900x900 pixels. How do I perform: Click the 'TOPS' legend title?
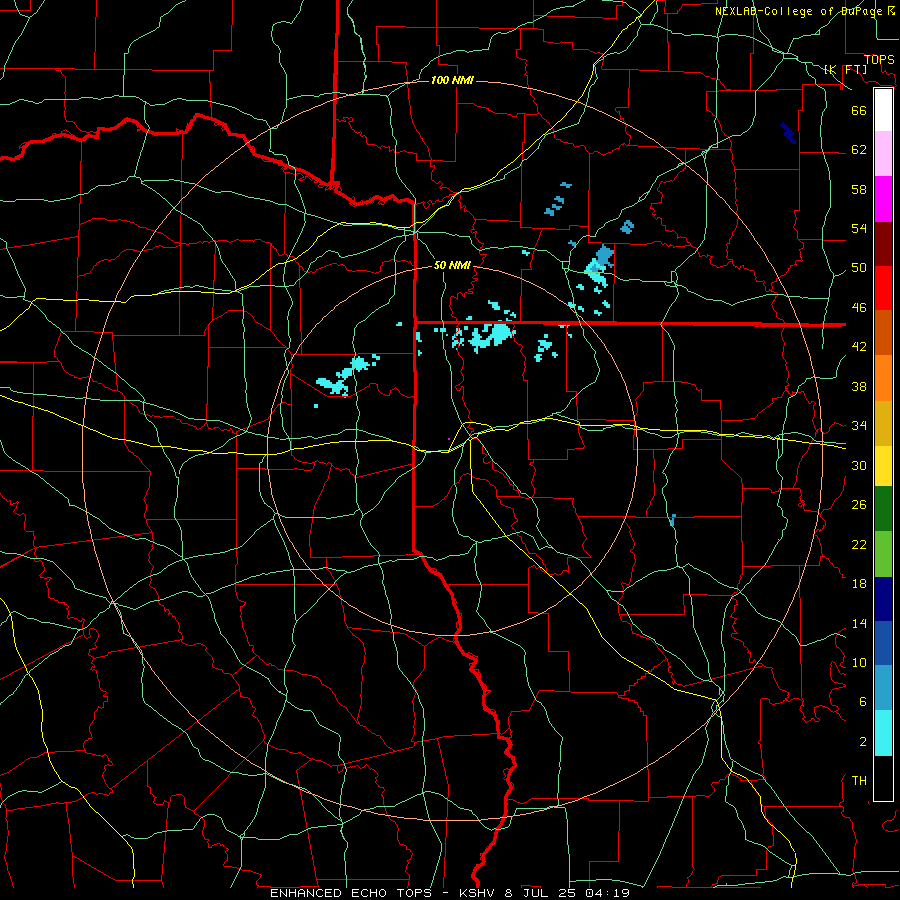879,59
